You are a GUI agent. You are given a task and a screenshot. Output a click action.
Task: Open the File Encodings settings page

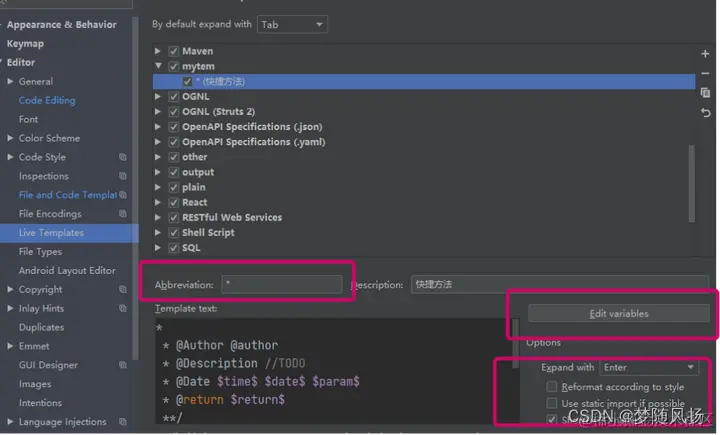[x=50, y=214]
